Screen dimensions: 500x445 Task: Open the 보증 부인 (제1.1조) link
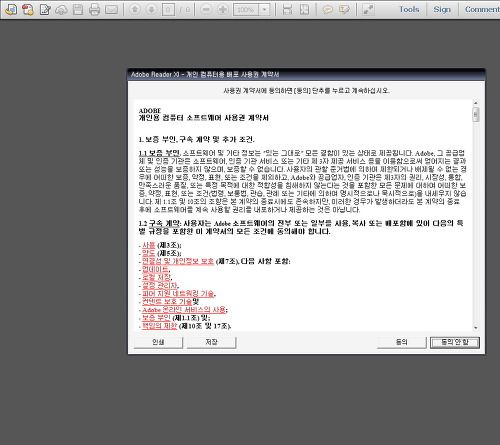click(156, 318)
